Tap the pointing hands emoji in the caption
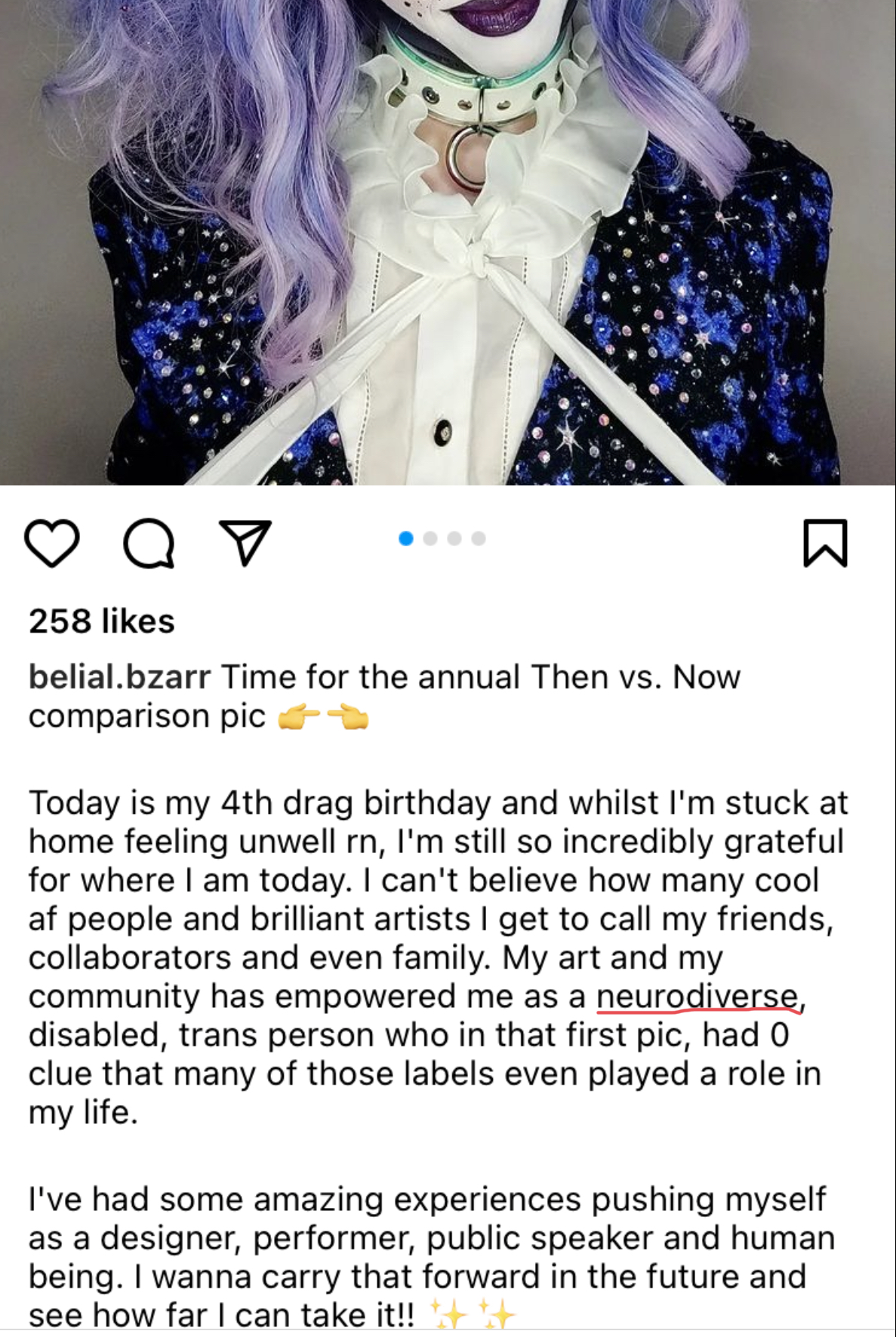 (x=323, y=717)
